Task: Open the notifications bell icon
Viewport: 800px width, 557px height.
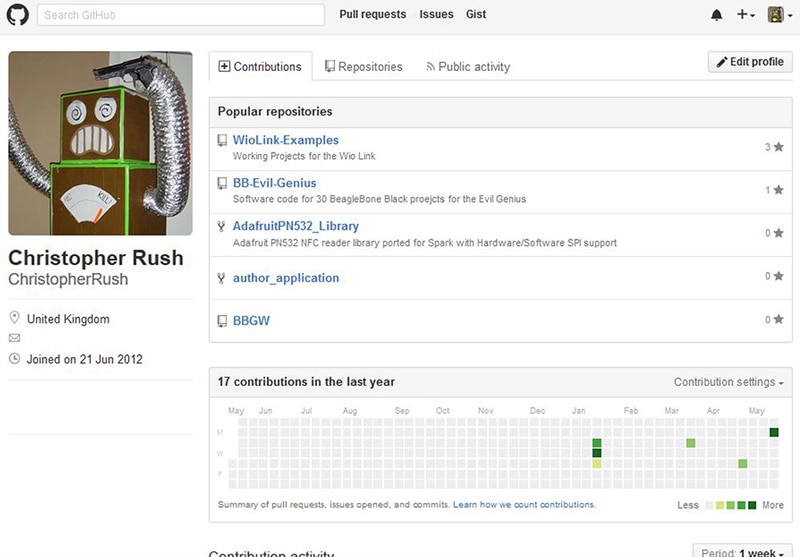Action: pos(716,15)
